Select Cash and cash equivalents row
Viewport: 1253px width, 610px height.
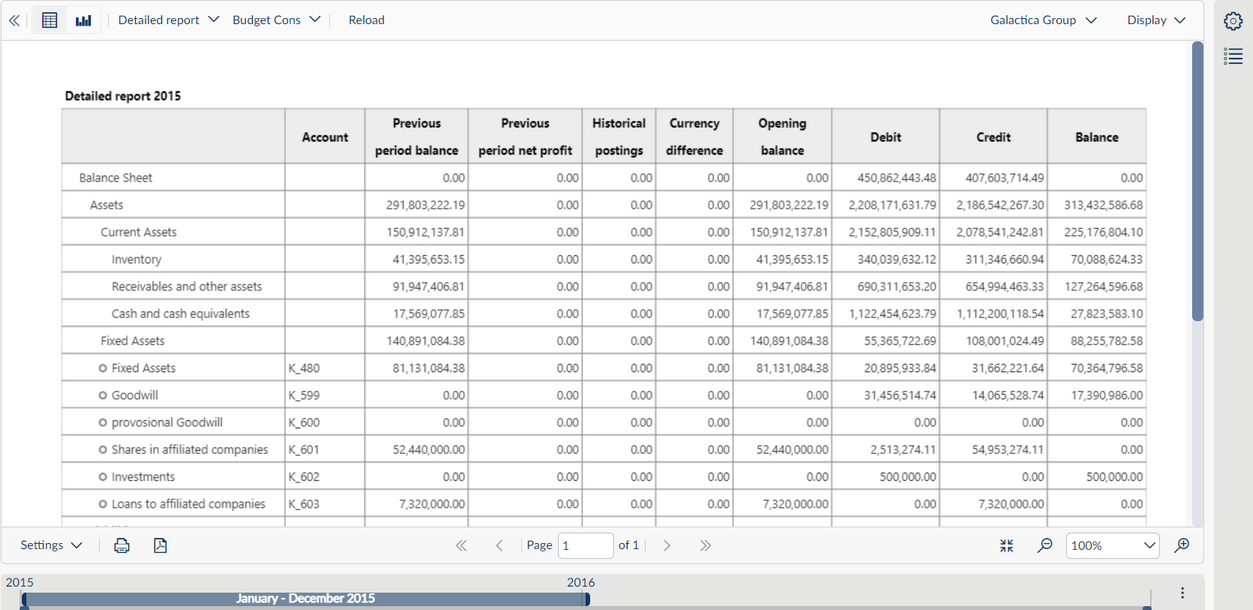click(604, 314)
